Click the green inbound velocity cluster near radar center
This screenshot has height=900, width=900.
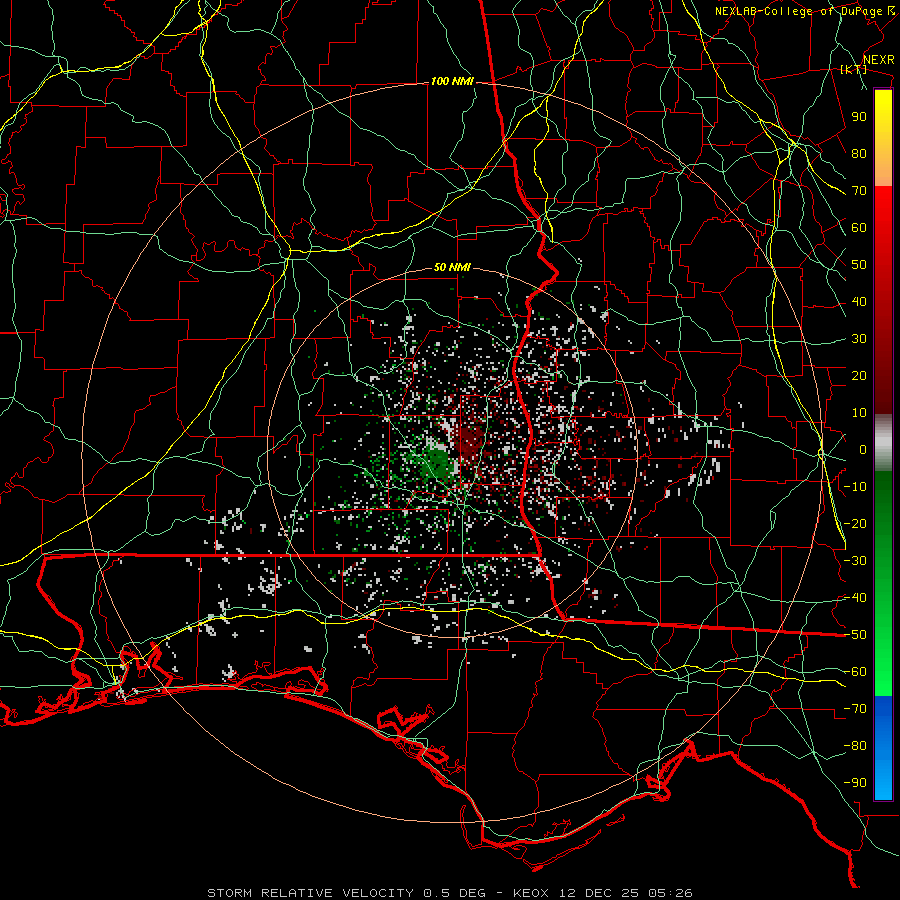point(436,463)
